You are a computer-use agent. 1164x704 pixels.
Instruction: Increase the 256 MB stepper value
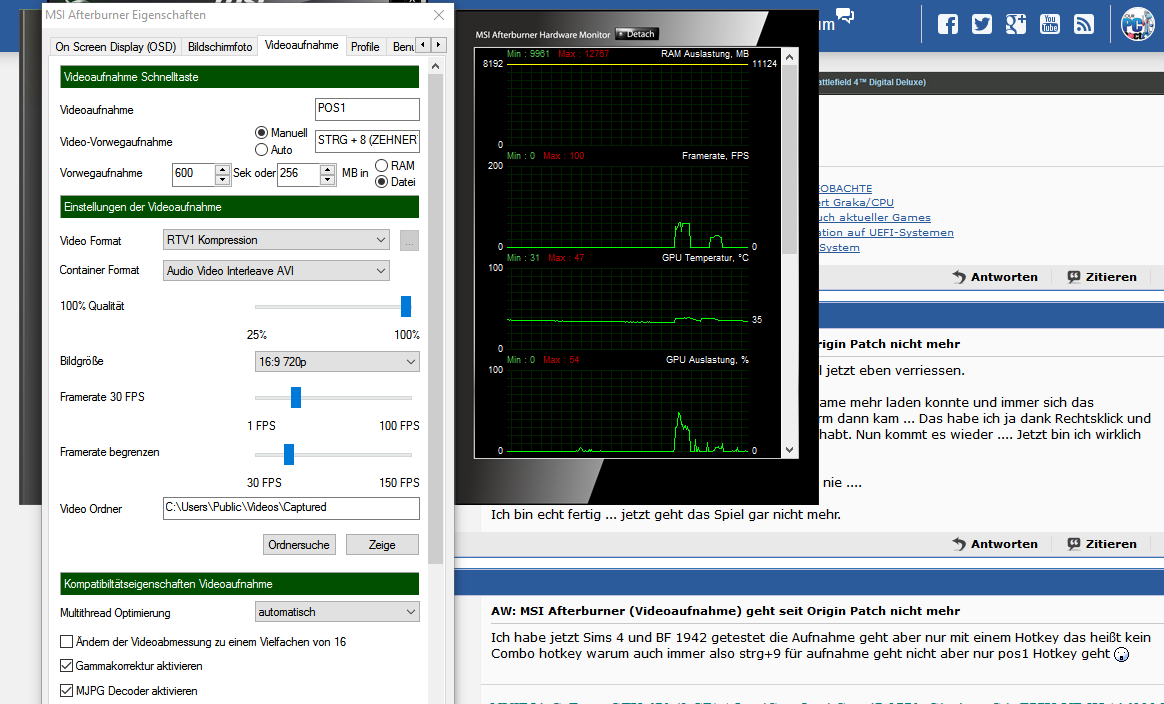[x=327, y=169]
